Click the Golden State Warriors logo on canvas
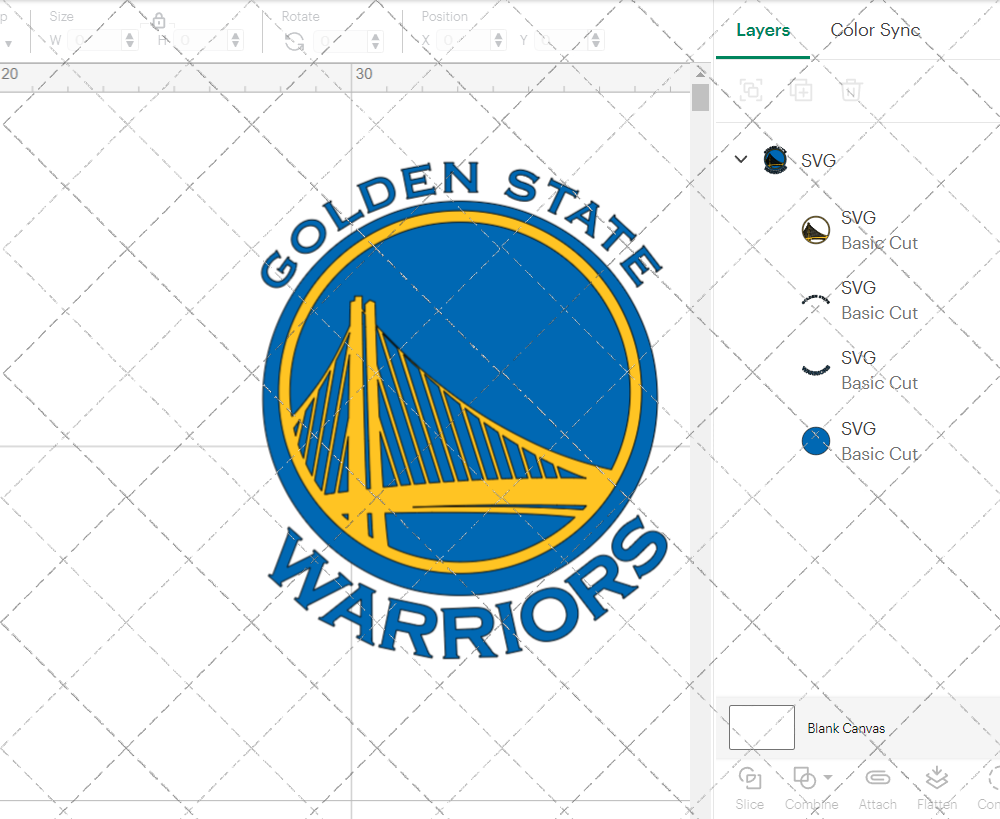The width and height of the screenshot is (1000, 819). 462,408
